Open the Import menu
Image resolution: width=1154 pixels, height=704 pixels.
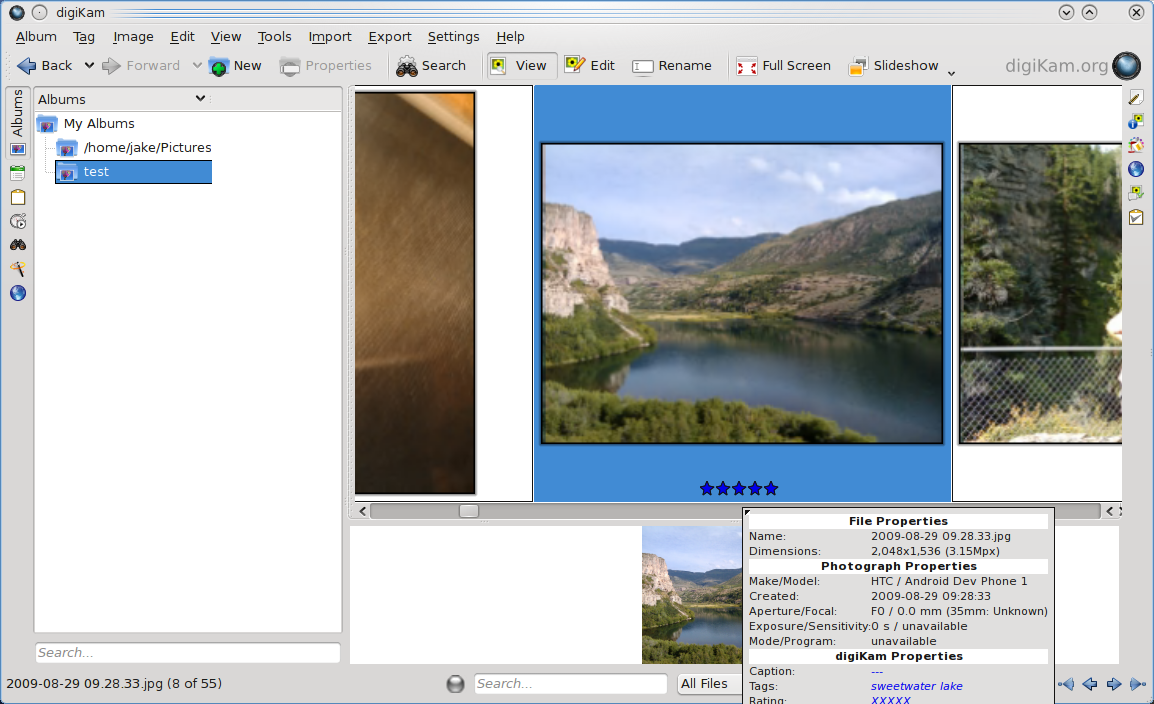coord(330,37)
